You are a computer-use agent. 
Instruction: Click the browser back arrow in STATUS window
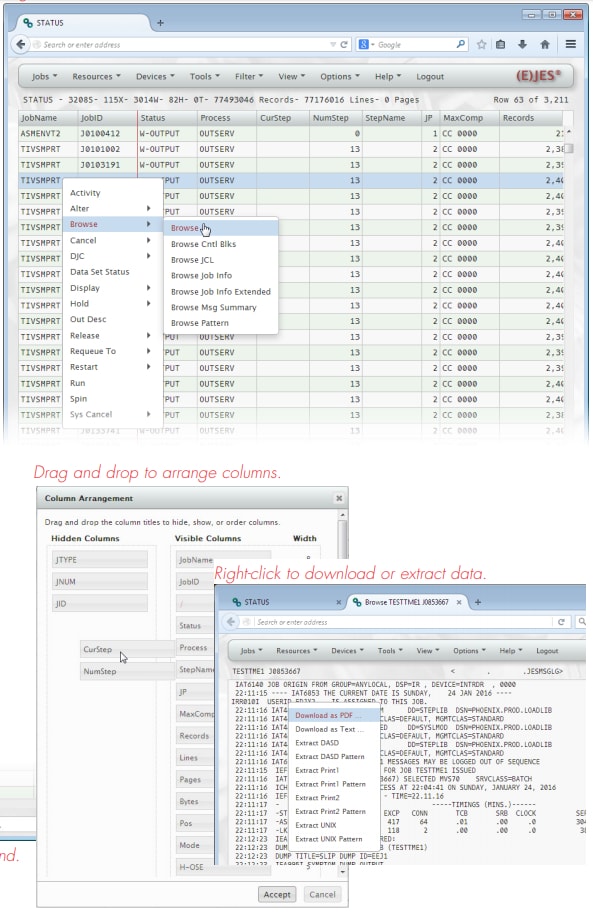(21, 44)
